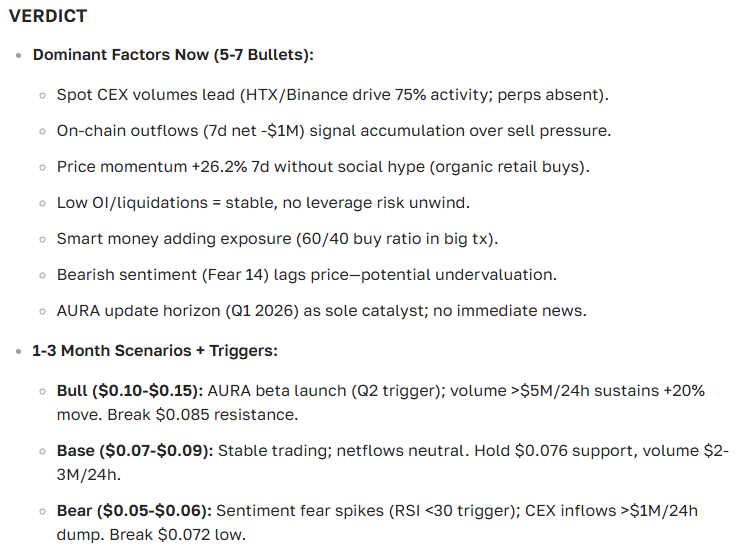Click the bold 'Base ($0.07-$0.09):' label
This screenshot has height=554, width=736.
coord(135,451)
